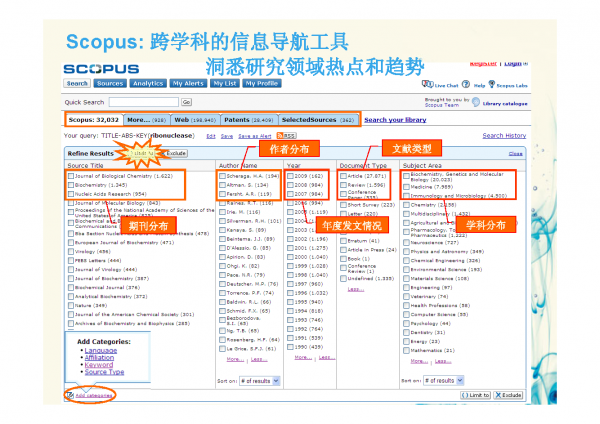Click the Search your library link
This screenshot has width=600, height=424.
point(395,120)
